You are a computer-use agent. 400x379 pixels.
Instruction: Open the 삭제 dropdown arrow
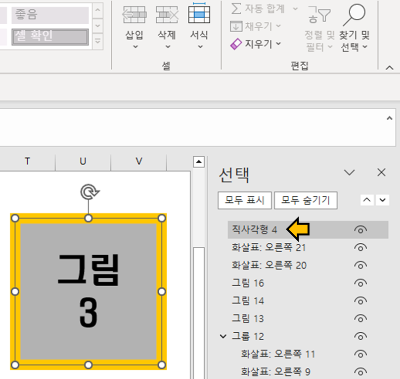pos(168,47)
